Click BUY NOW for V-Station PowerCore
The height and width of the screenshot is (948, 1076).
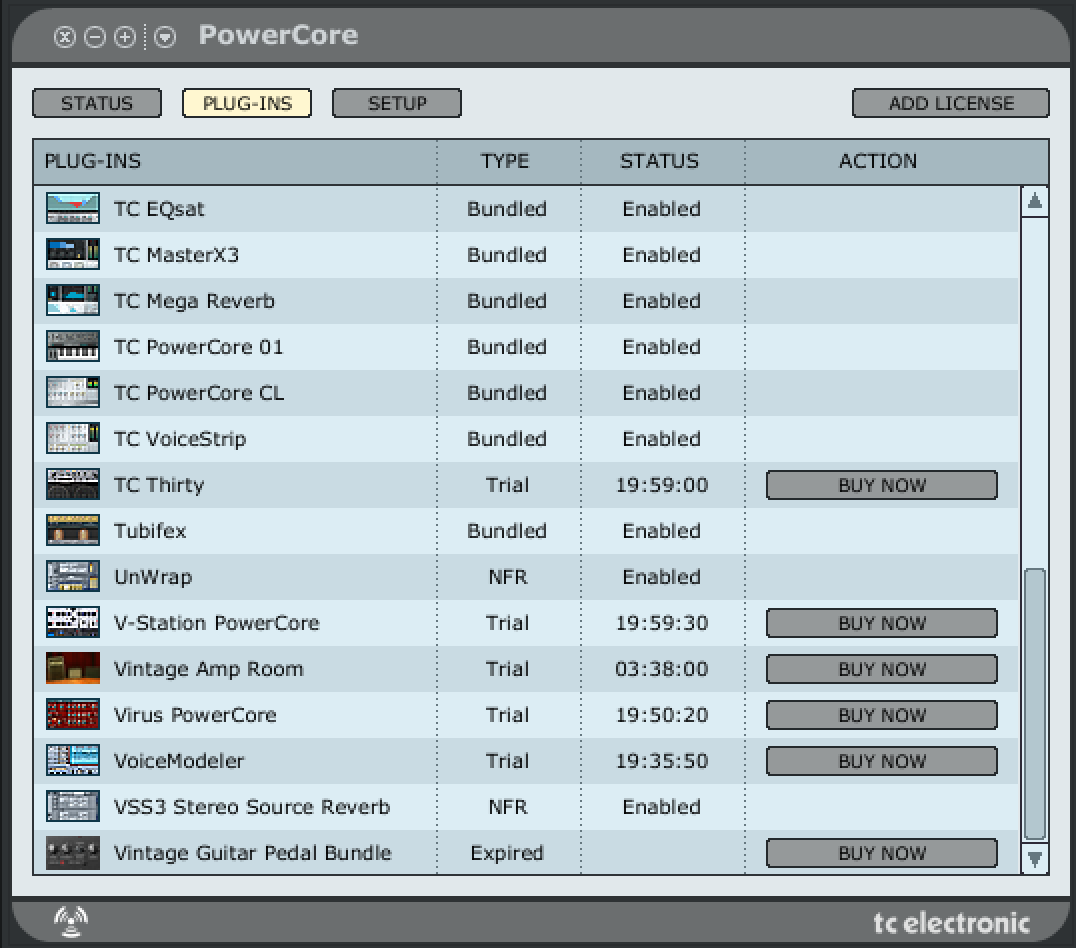(x=882, y=623)
